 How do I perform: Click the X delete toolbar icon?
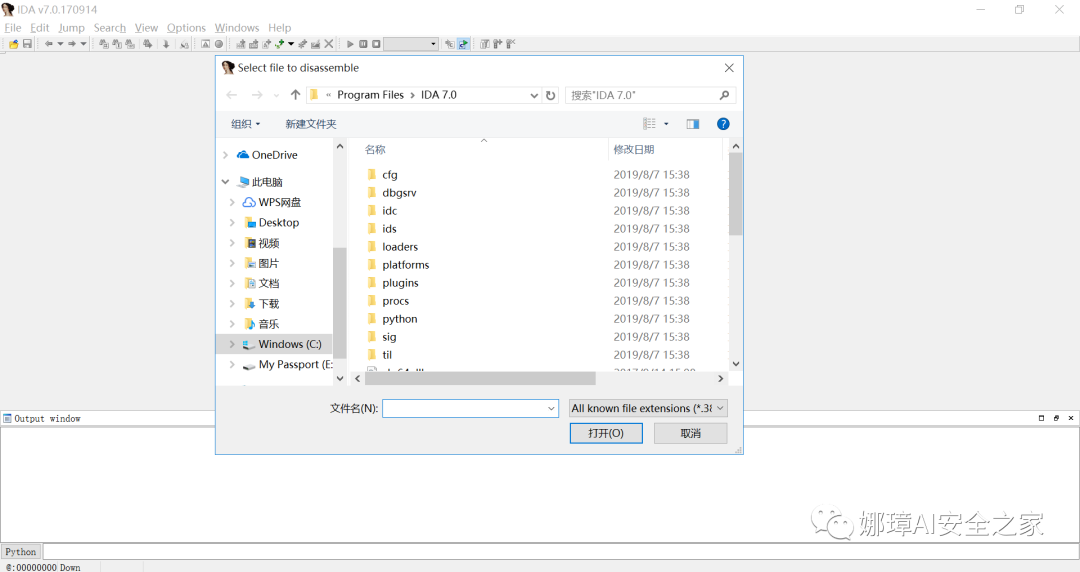[x=329, y=44]
